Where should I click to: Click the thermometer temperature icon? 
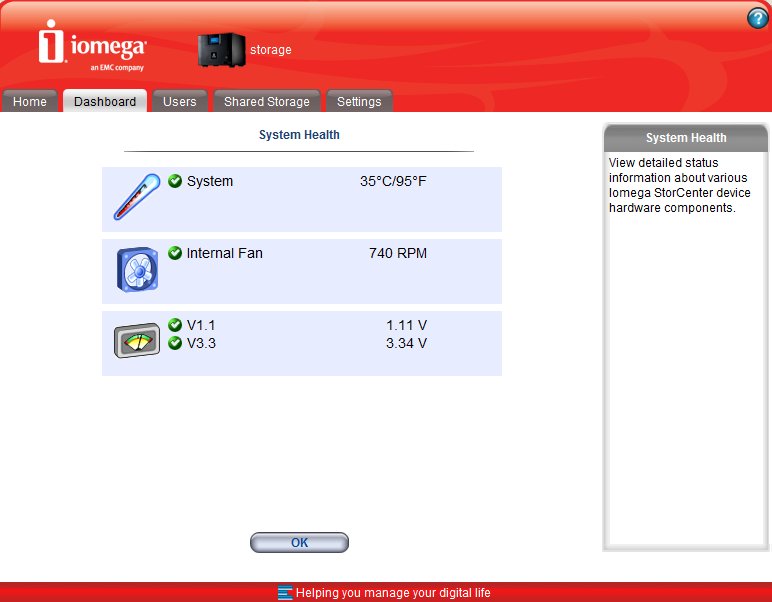pos(136,197)
